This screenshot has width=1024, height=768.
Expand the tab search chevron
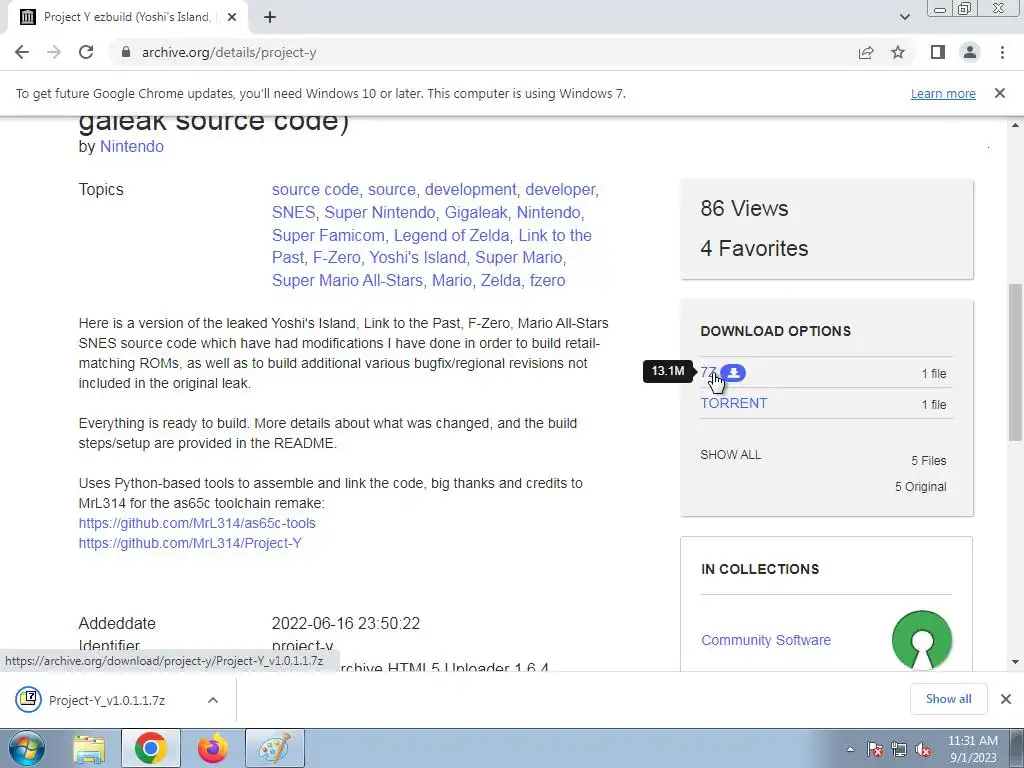(x=904, y=17)
